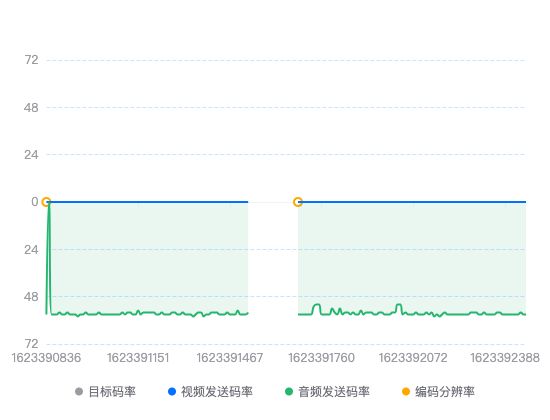Click the blue video bitrate line in the right segment

point(414,202)
